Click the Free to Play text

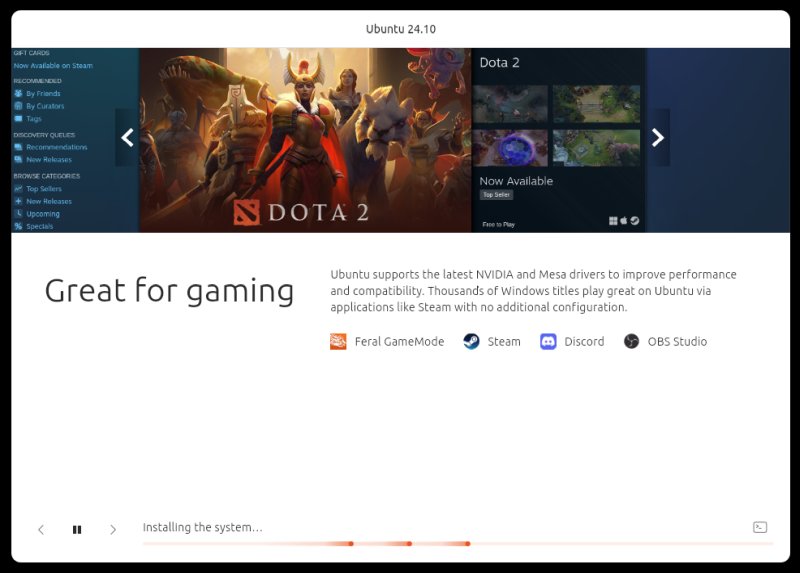pos(498,225)
